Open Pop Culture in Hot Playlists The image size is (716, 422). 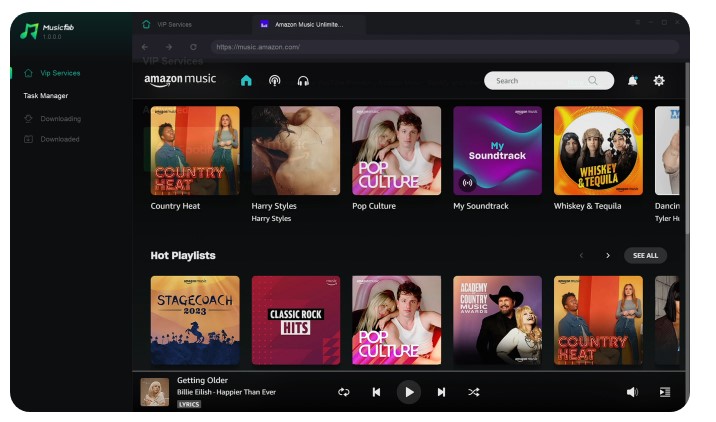(x=396, y=320)
